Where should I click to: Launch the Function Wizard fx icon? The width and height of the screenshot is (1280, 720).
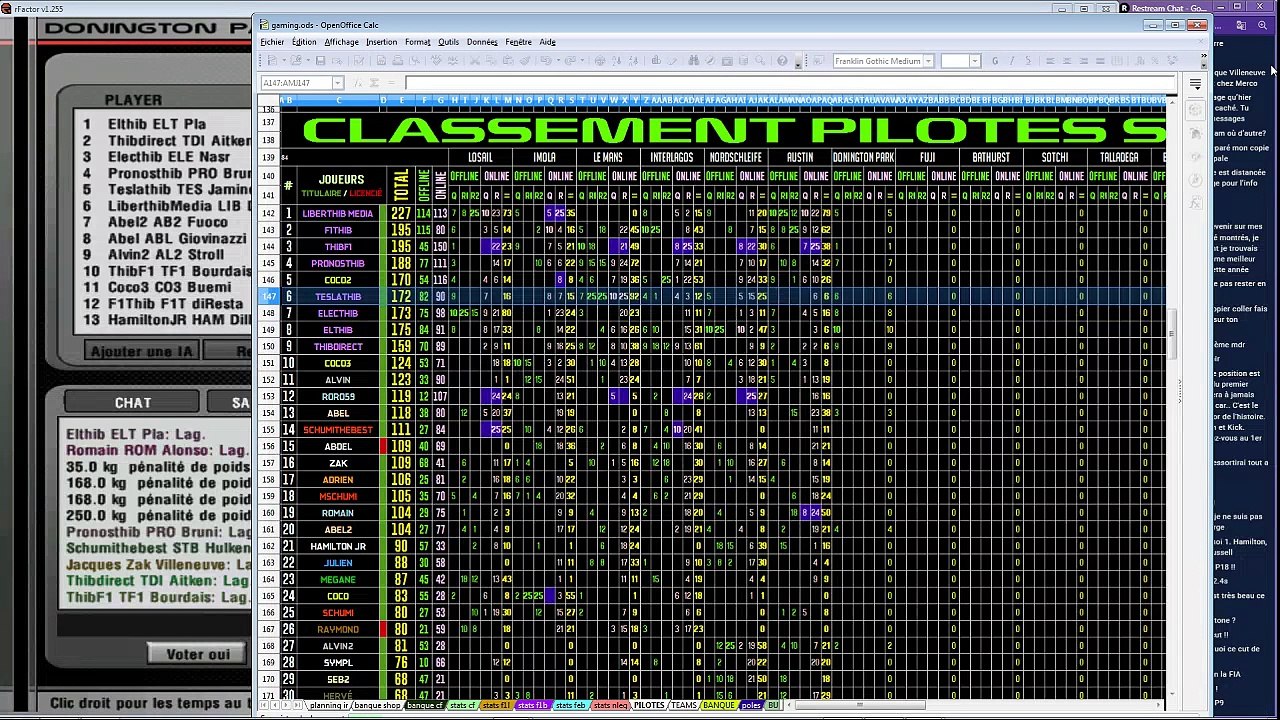pos(358,83)
